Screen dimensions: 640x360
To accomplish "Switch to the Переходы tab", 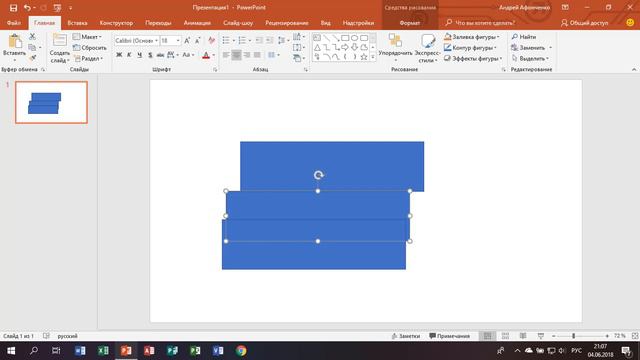I will pyautogui.click(x=158, y=23).
